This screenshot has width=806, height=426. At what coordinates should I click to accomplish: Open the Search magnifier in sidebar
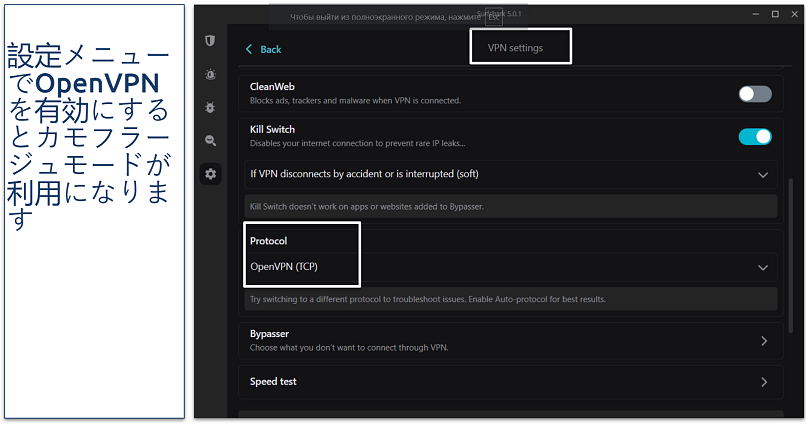tap(210, 141)
